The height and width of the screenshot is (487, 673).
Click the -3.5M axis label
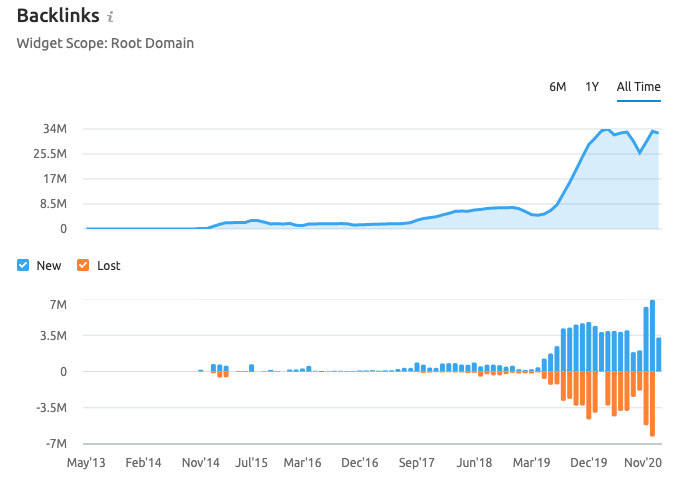pyautogui.click(x=52, y=407)
